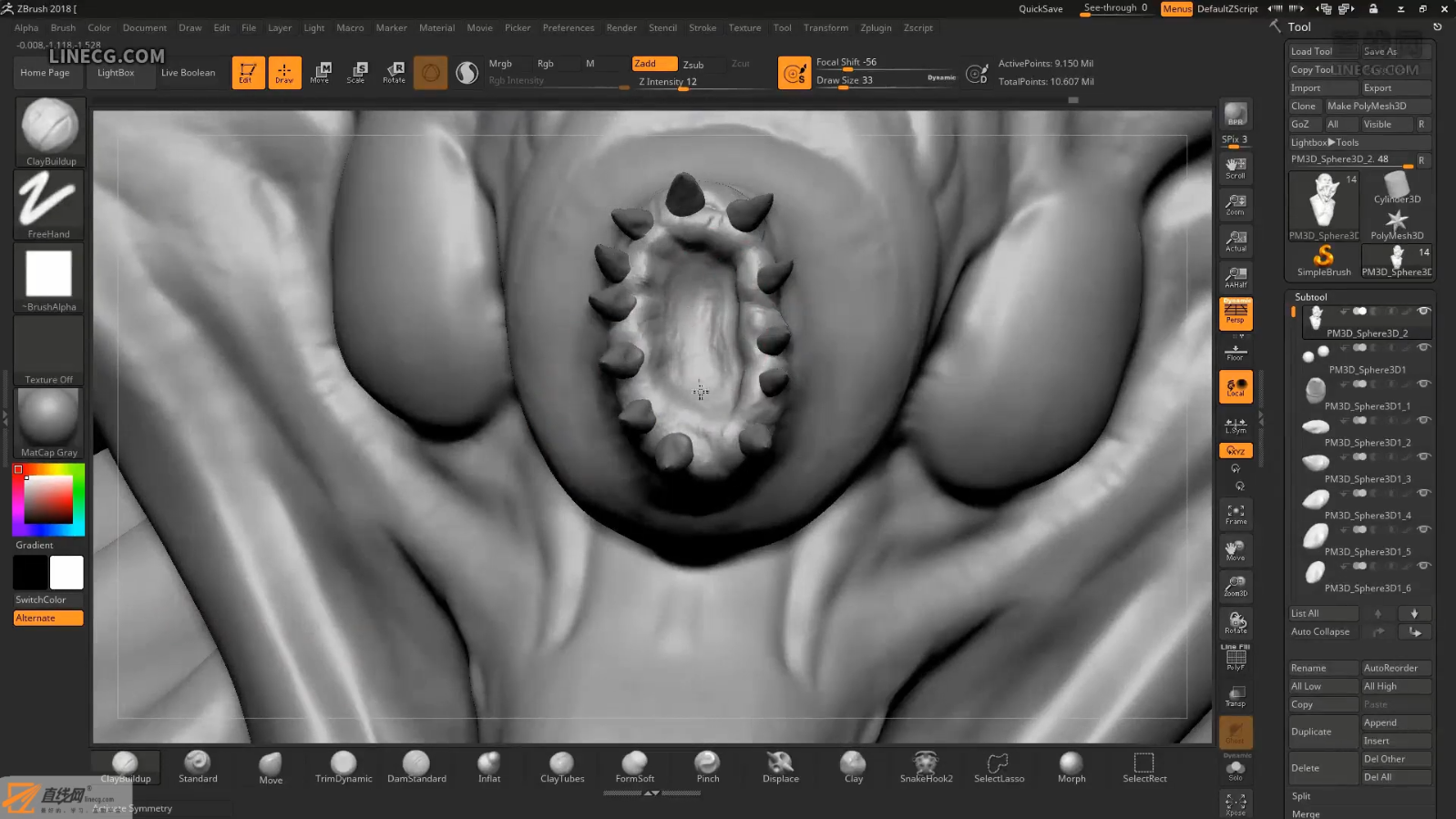This screenshot has width=1456, height=819.
Task: Open the Material menu
Action: (436, 27)
